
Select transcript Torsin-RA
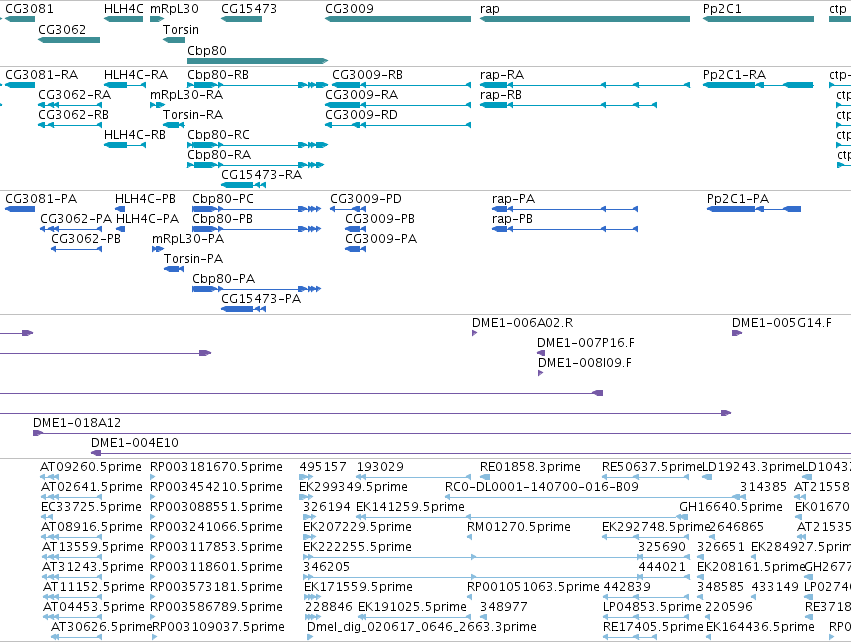[193, 115]
